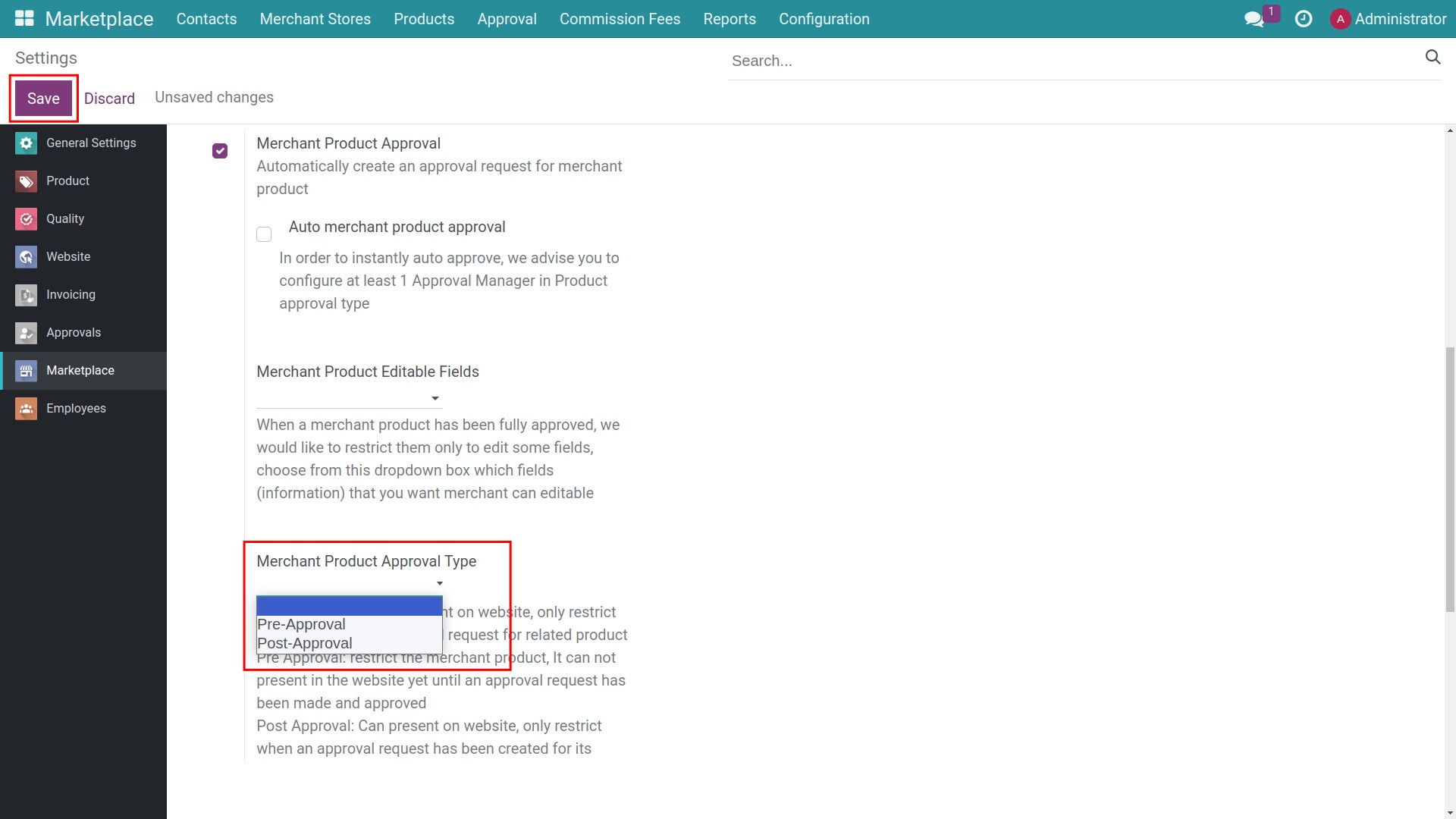Click the Quality sidebar icon

coord(26,219)
